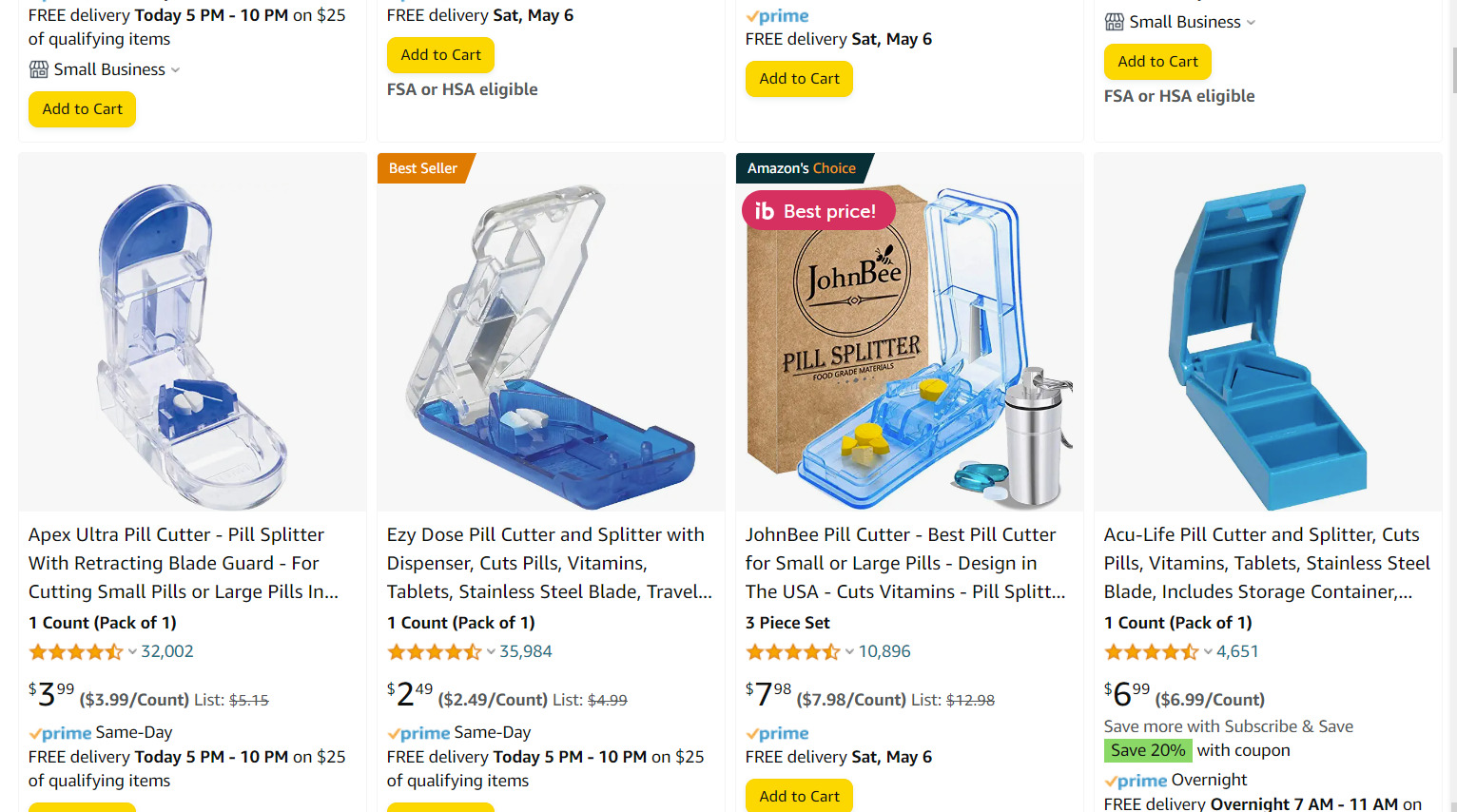Viewport: 1457px width, 812px height.
Task: Add JohnBee Pill Cutter to cart
Action: pos(799,796)
